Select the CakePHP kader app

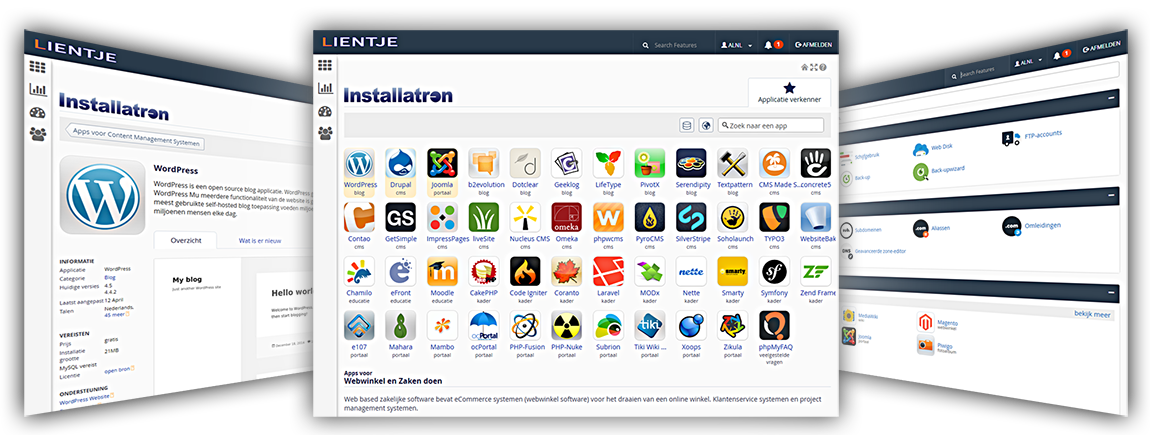484,271
